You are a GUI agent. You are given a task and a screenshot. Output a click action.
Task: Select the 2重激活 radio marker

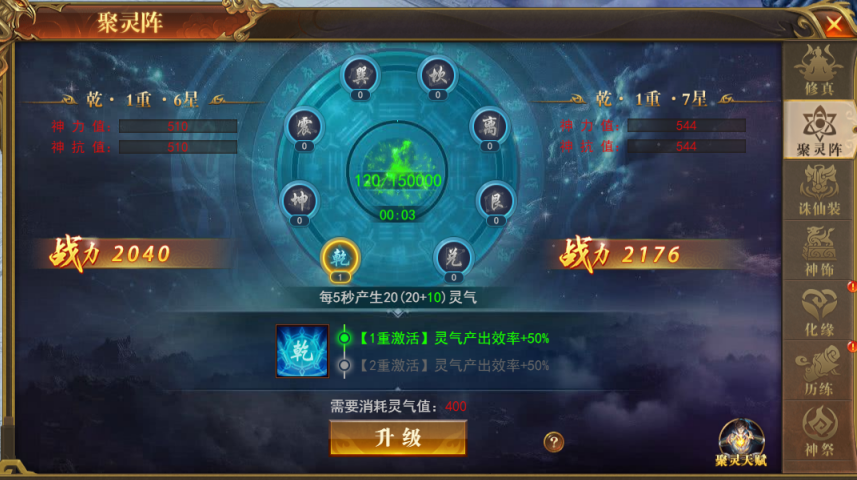coord(344,365)
